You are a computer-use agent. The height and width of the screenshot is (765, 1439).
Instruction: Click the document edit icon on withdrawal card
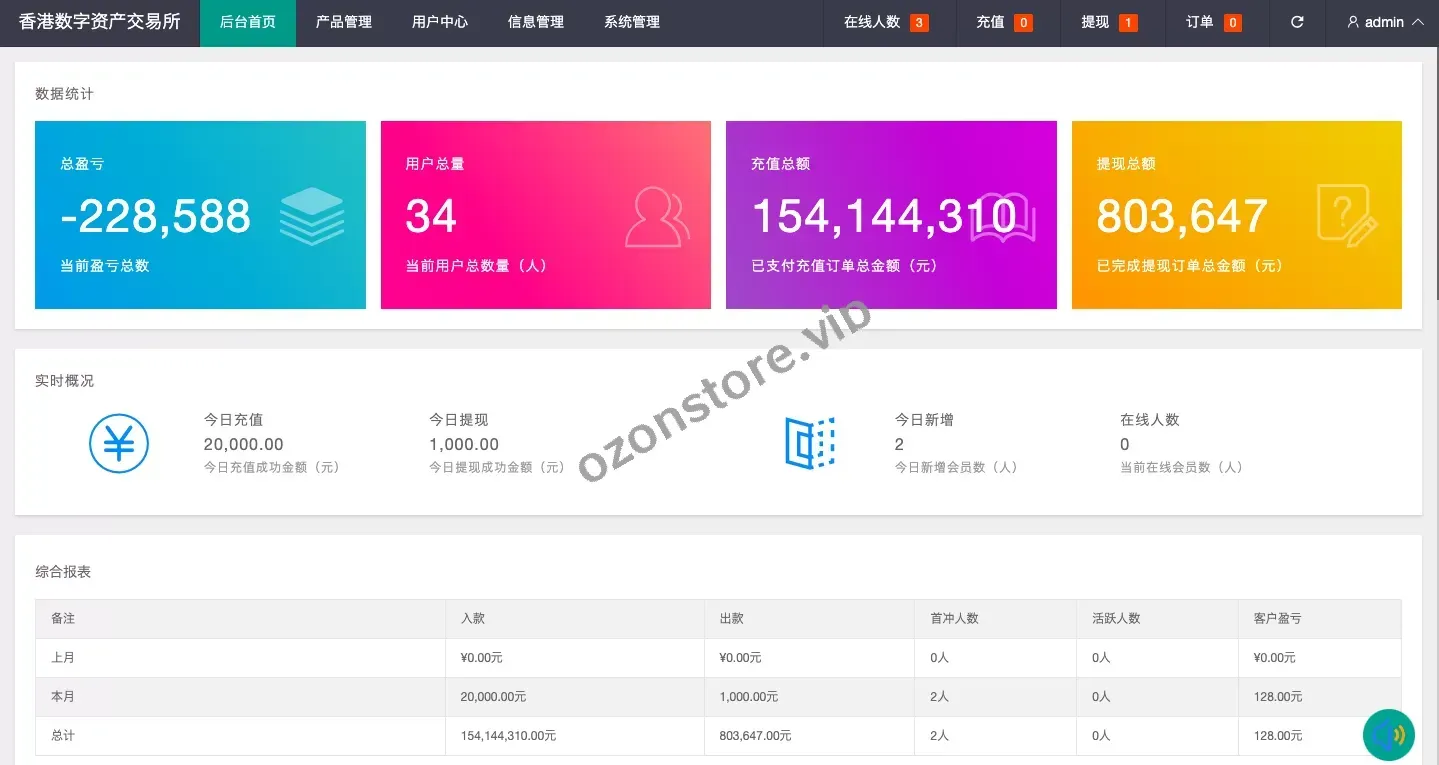(1346, 216)
